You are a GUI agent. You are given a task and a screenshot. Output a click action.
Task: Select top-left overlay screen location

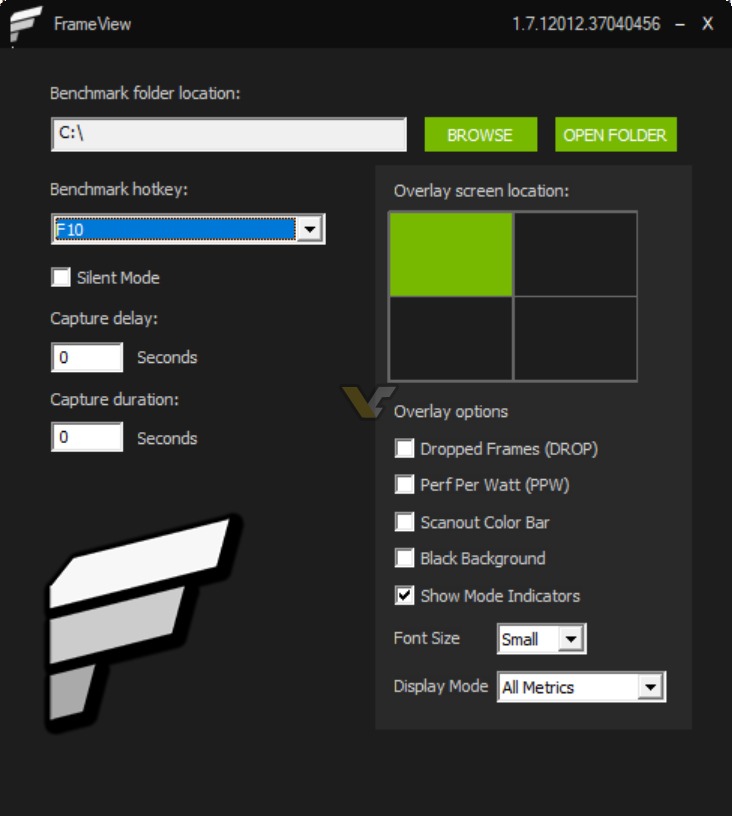pos(451,254)
